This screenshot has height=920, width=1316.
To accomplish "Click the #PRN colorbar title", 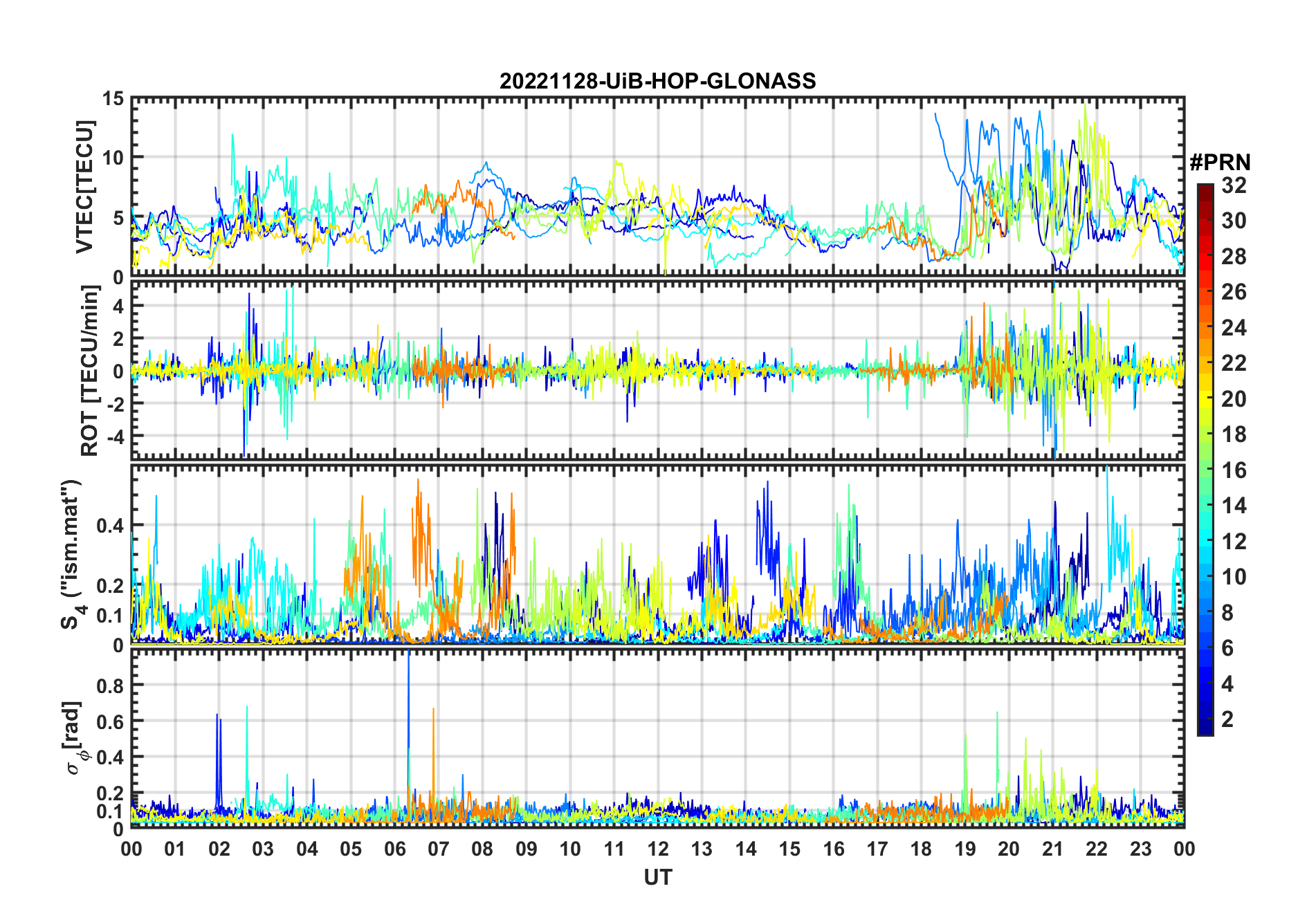I will pyautogui.click(x=1220, y=163).
